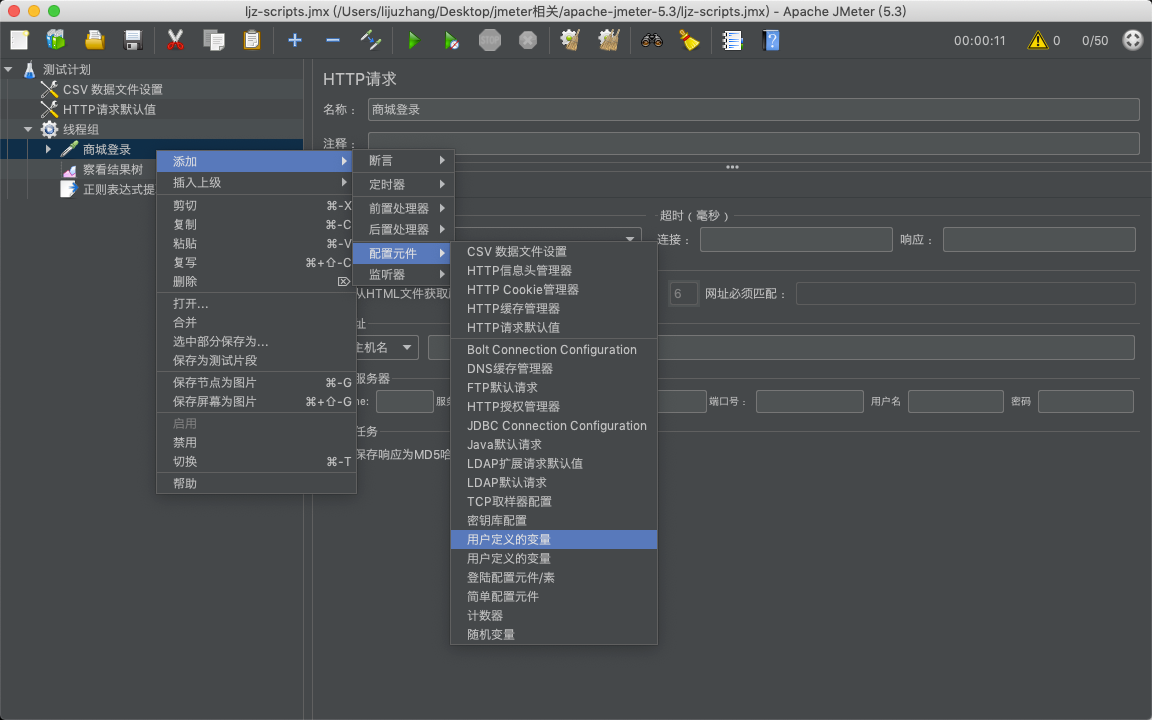Click the Open file folder icon
Image resolution: width=1152 pixels, height=720 pixels.
coord(94,40)
